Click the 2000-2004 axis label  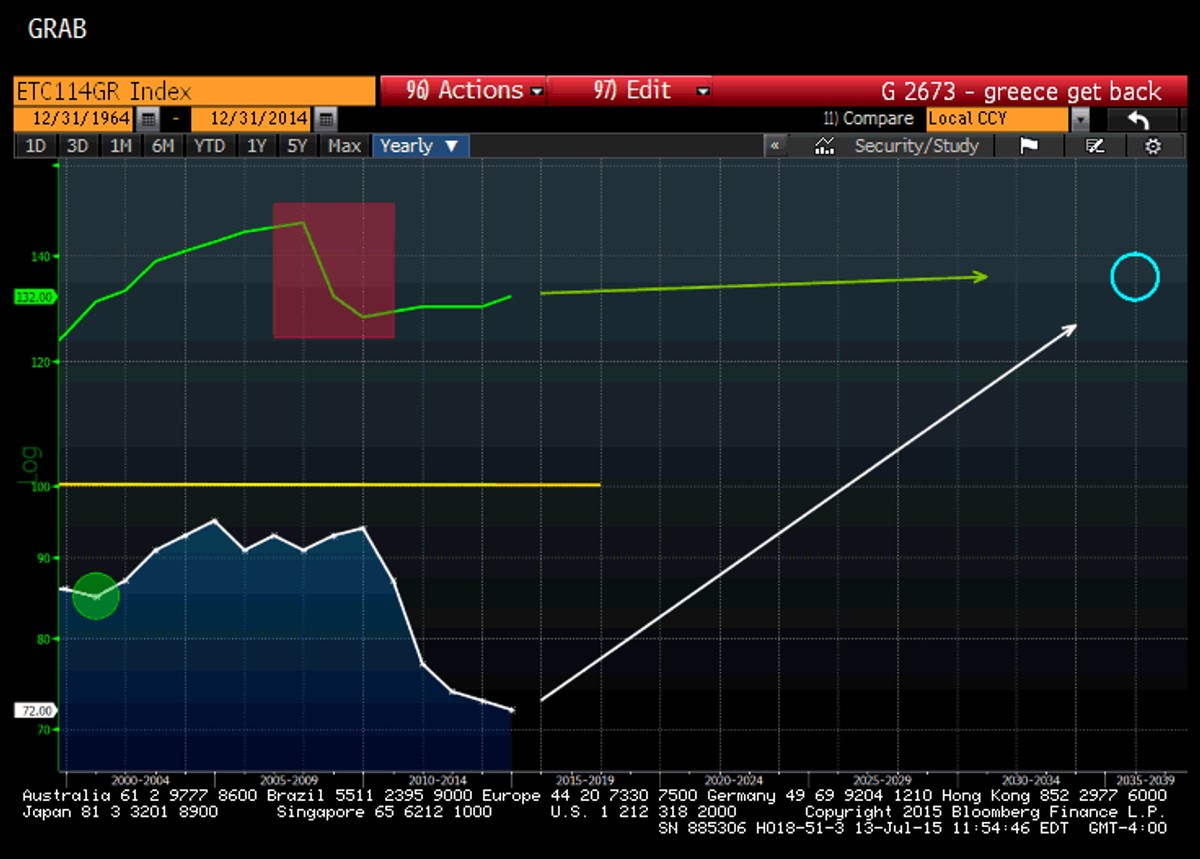[139, 780]
